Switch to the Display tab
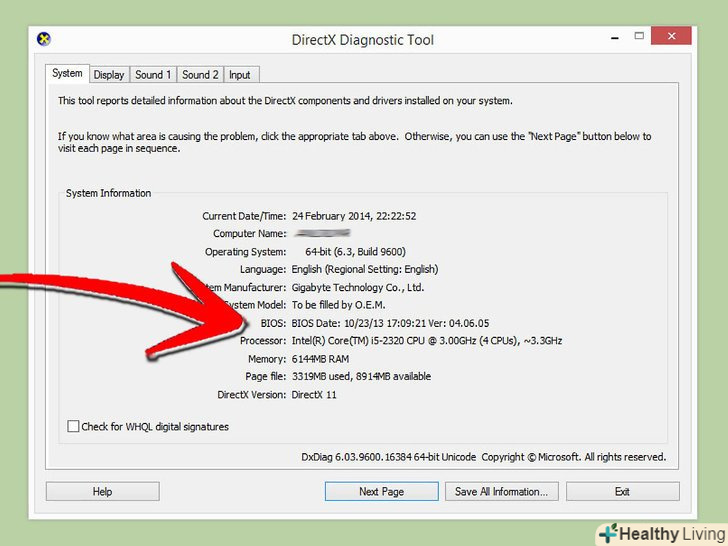 click(x=109, y=75)
